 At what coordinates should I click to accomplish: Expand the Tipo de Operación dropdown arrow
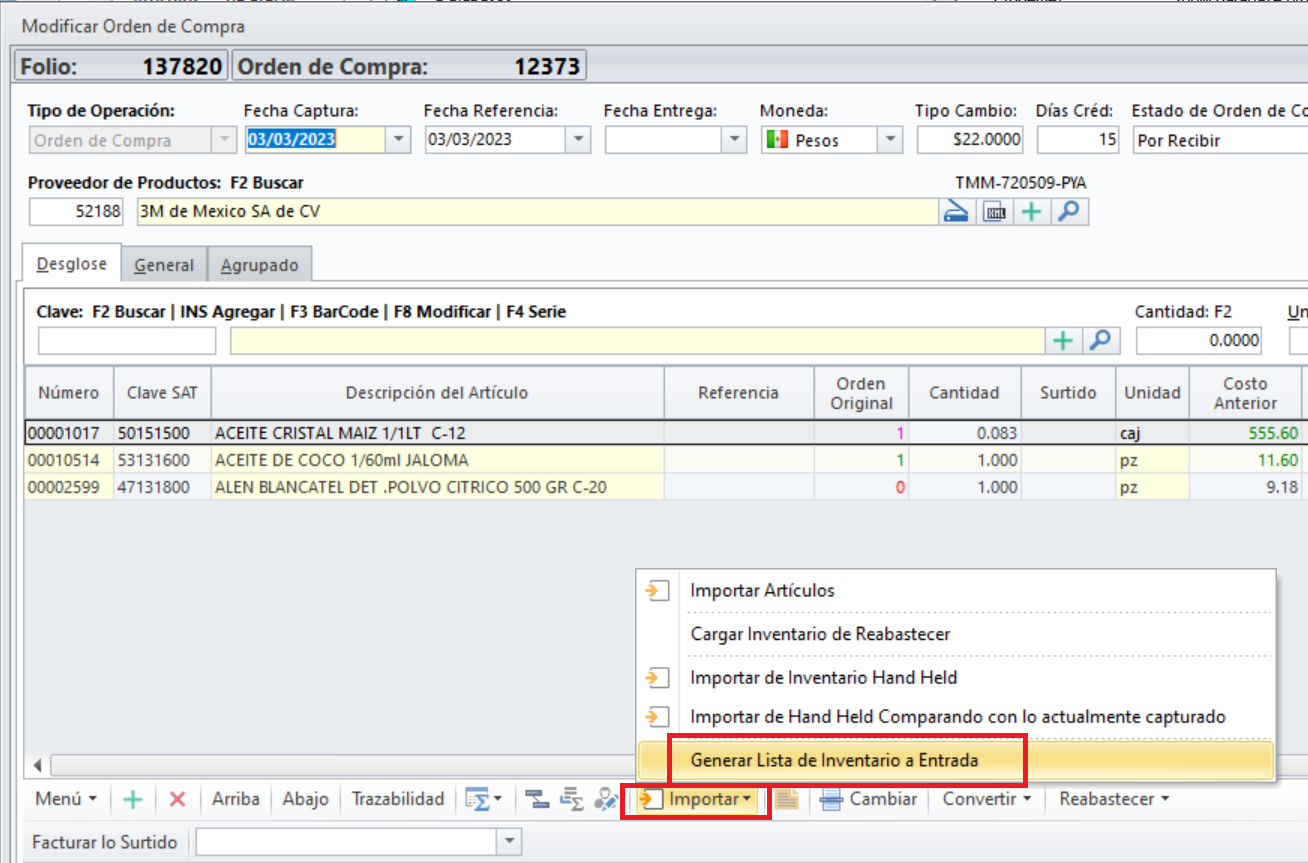(224, 140)
